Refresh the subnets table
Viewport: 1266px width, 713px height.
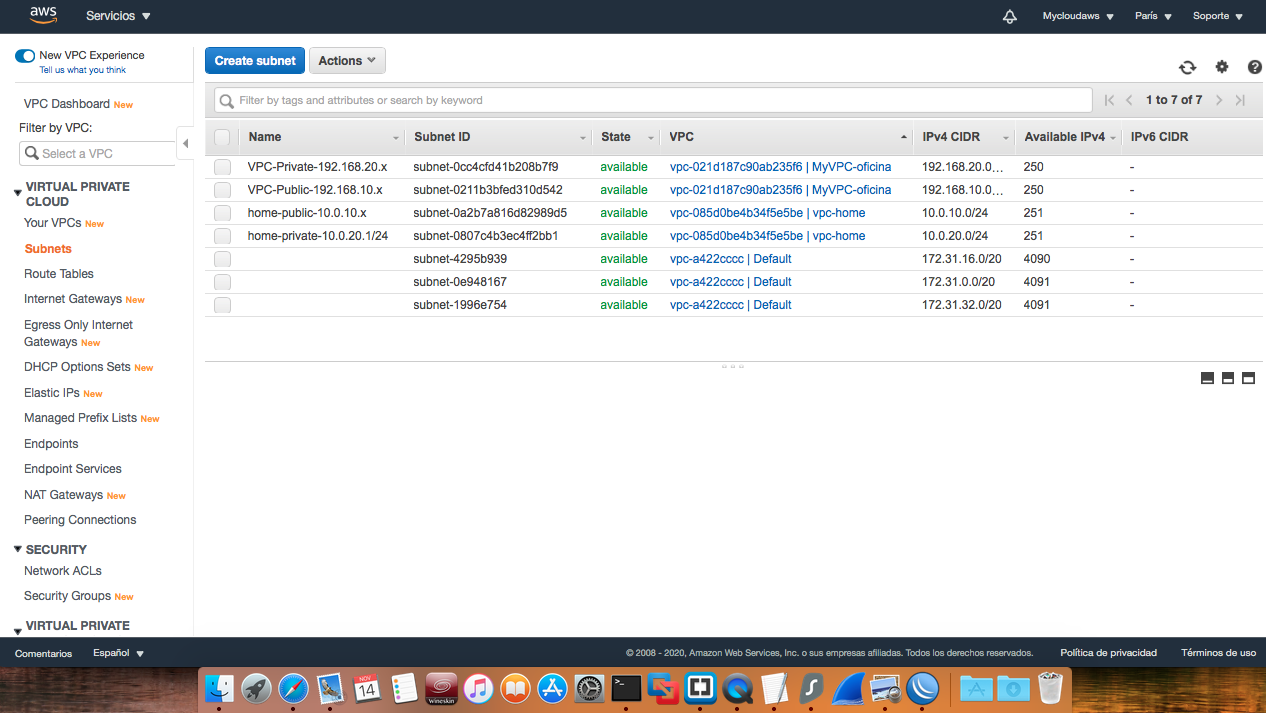[1187, 67]
